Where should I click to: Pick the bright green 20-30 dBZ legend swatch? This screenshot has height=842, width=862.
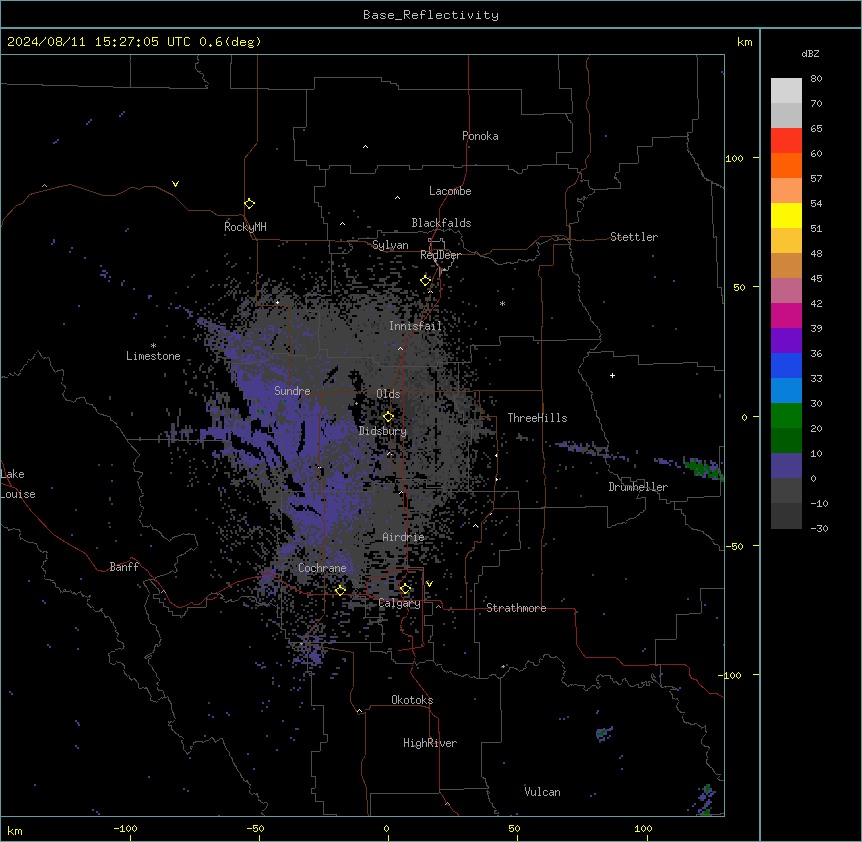coord(786,416)
